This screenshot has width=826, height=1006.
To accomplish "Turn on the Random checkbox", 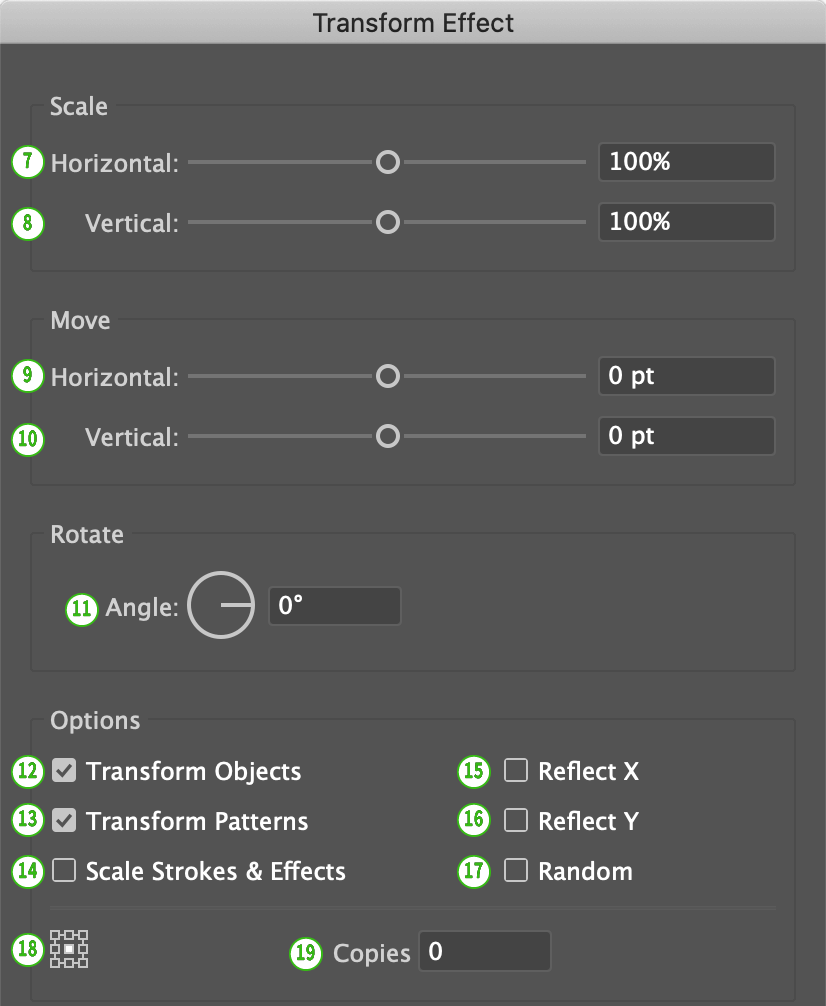I will tap(516, 870).
